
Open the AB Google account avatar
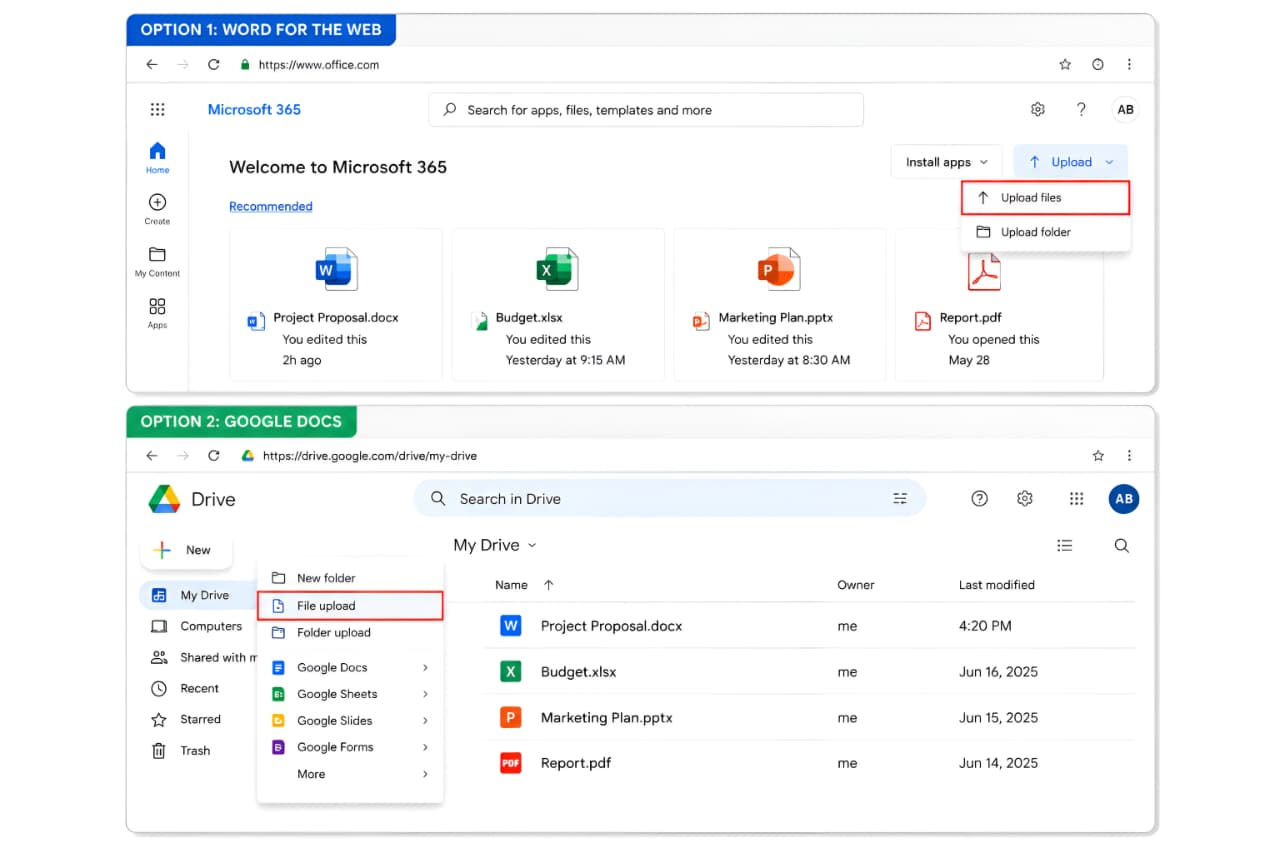click(x=1124, y=498)
